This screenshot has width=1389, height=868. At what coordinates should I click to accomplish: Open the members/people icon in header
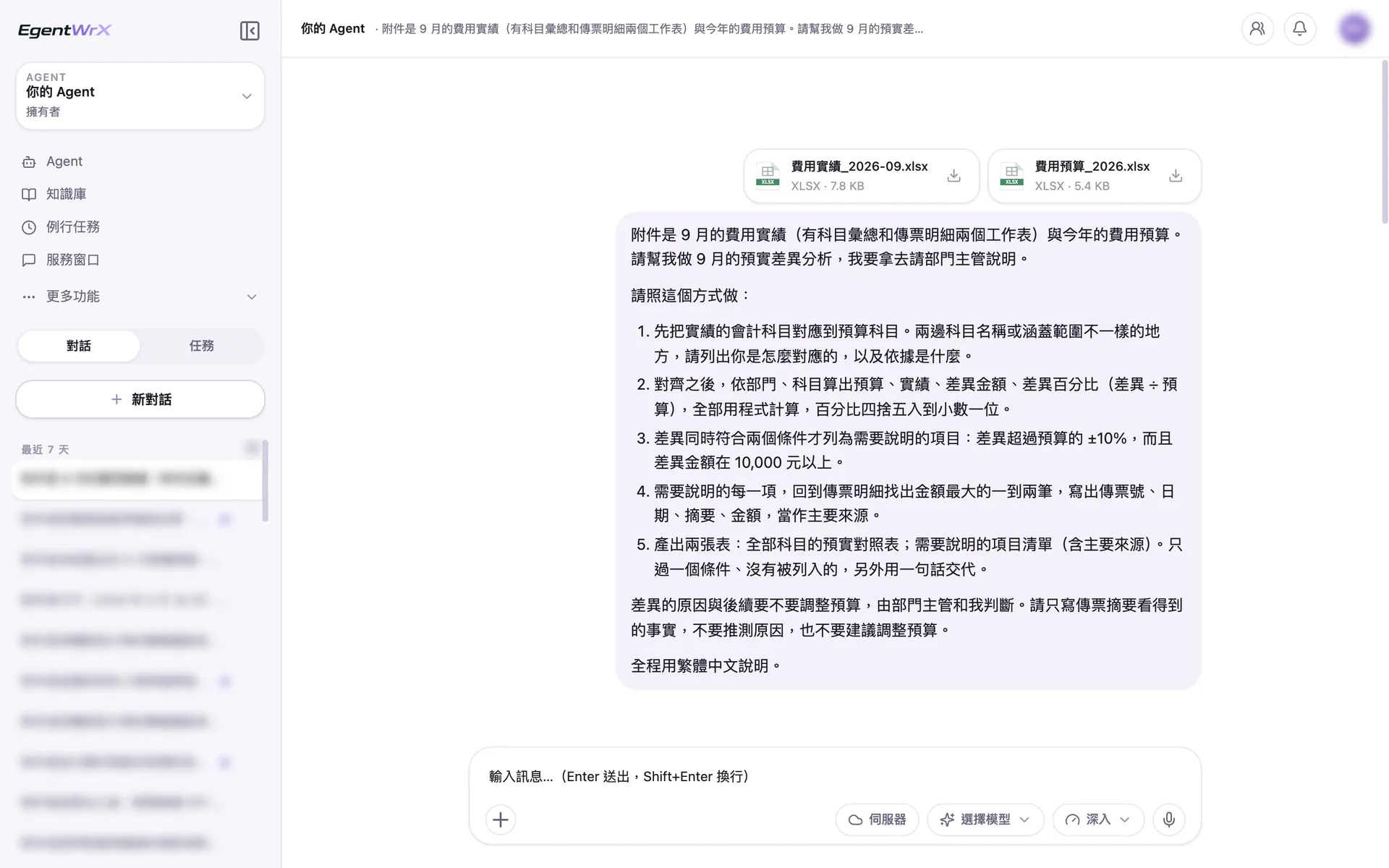pos(1257,29)
